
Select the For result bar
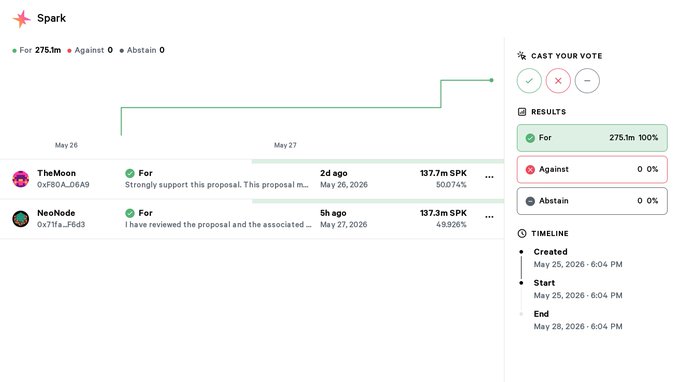click(x=592, y=138)
